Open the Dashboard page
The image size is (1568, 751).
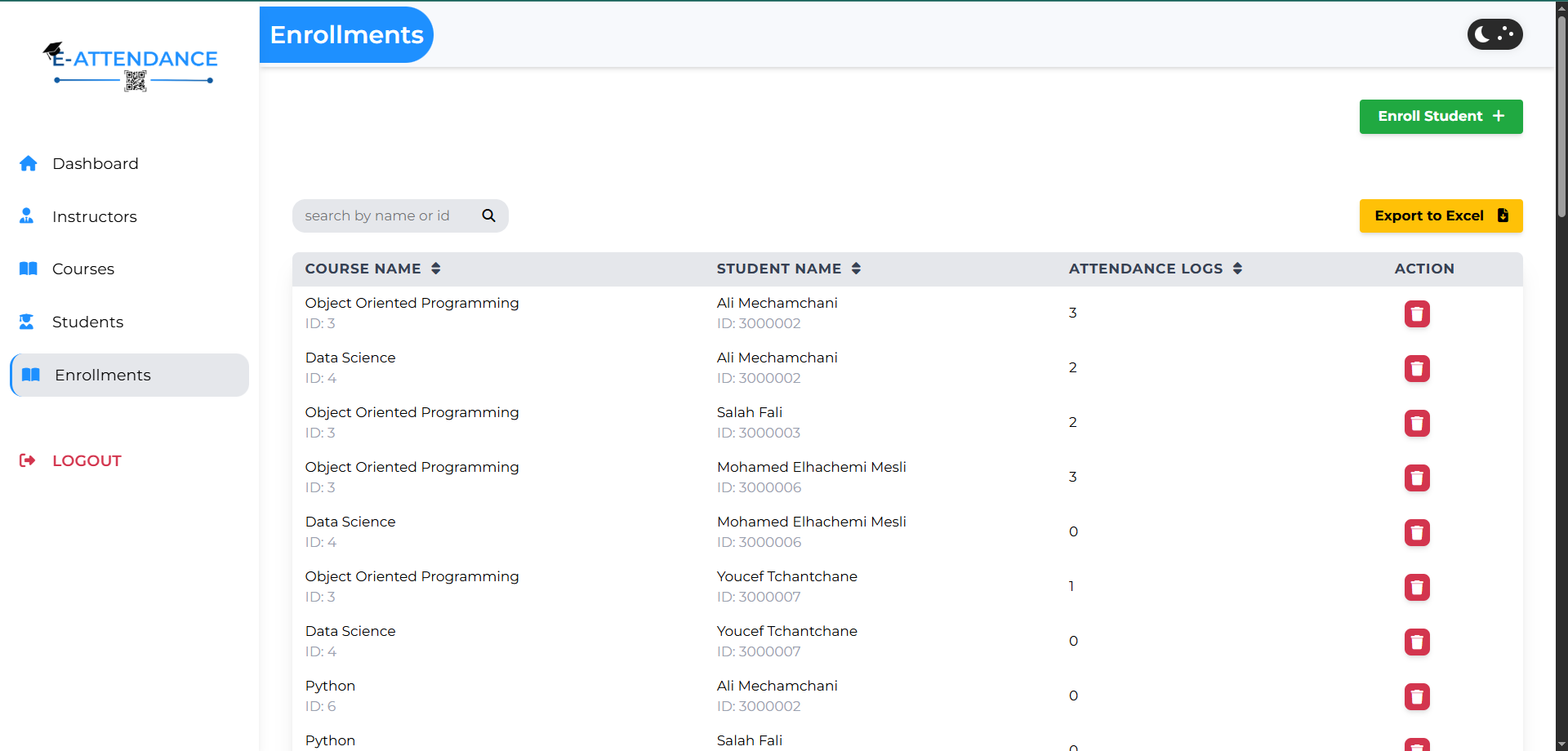pyautogui.click(x=95, y=164)
